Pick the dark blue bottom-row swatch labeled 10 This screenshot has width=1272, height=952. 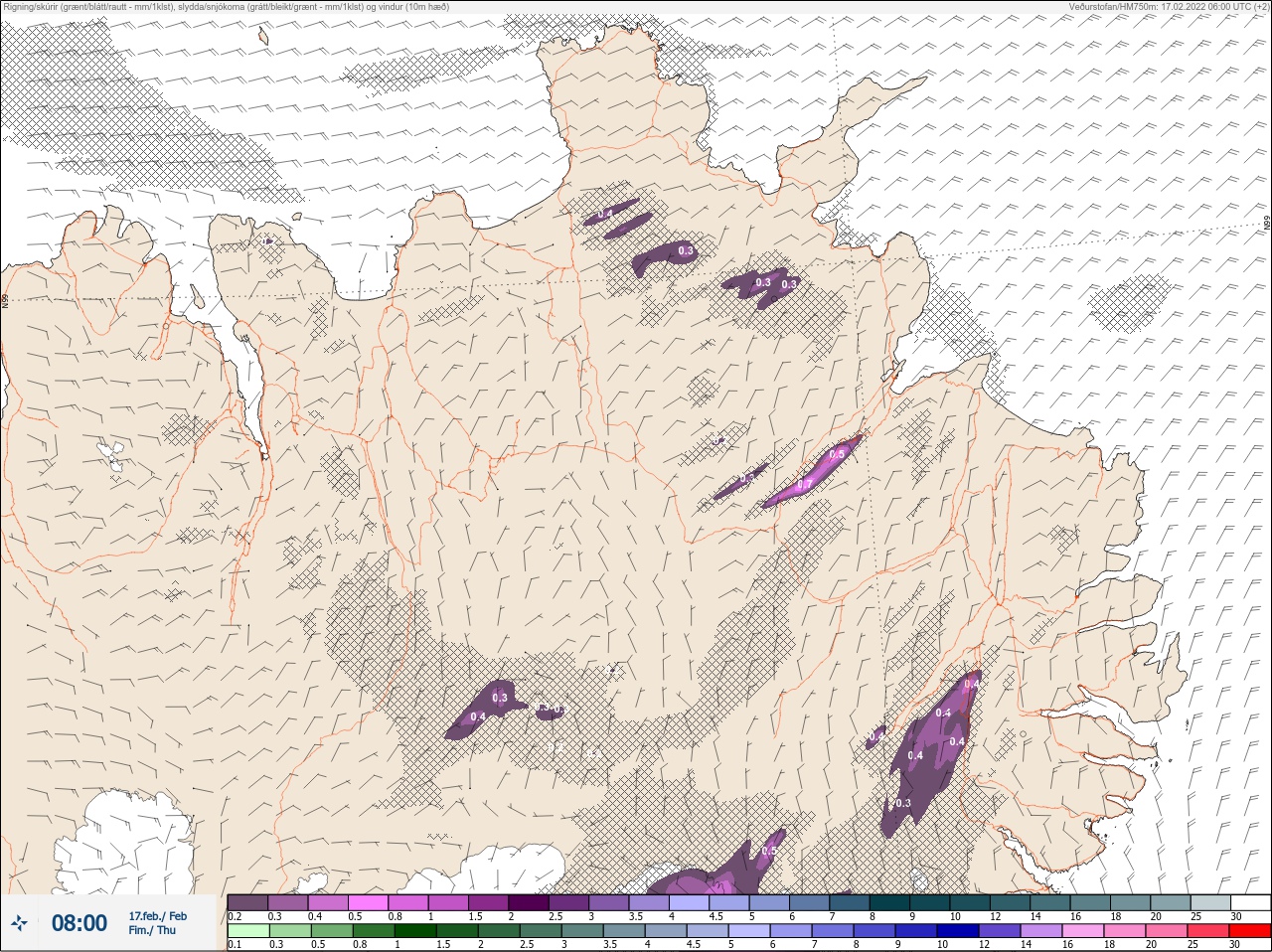point(957,931)
